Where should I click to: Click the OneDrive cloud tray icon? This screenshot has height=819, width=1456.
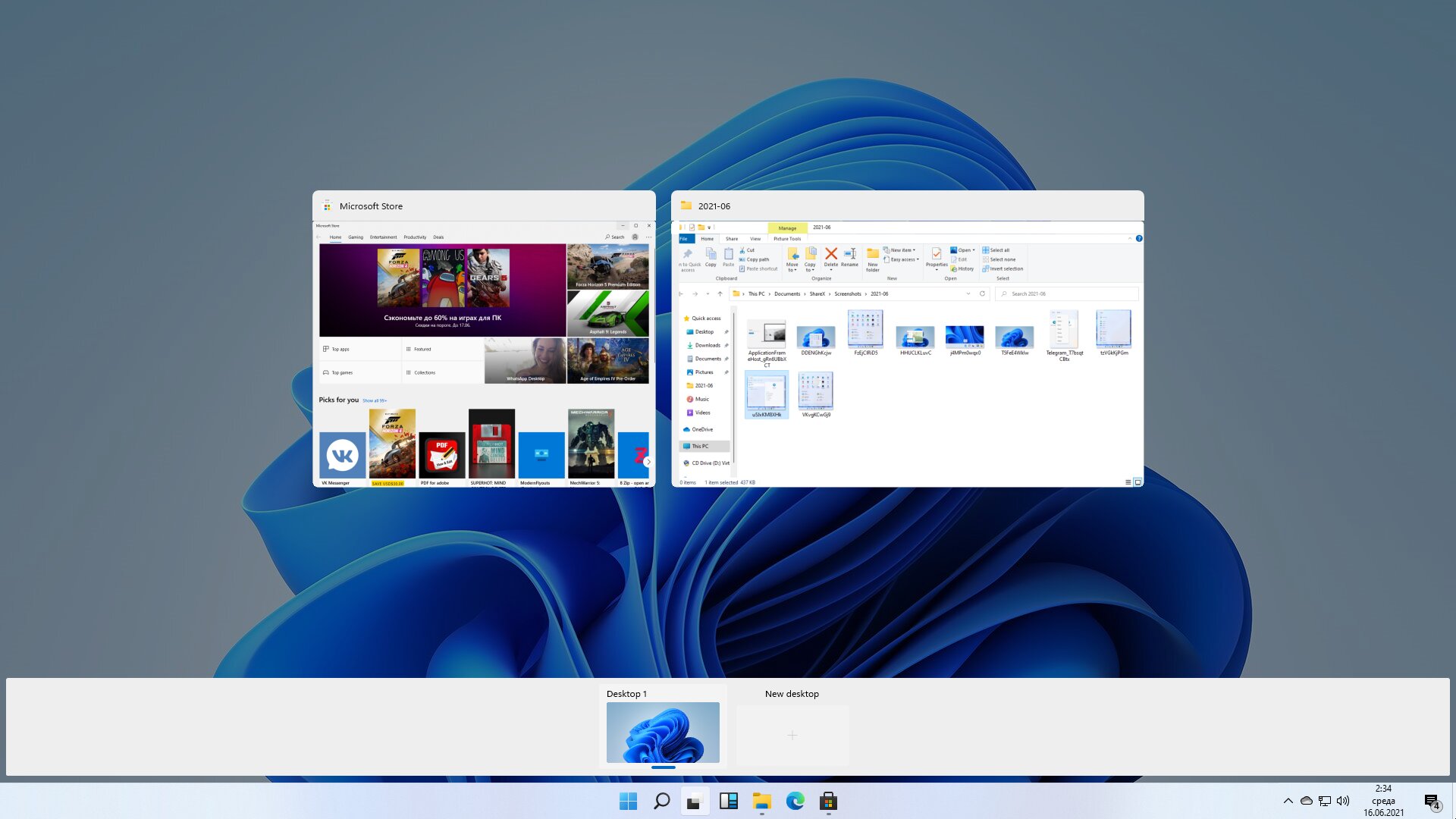click(1307, 801)
